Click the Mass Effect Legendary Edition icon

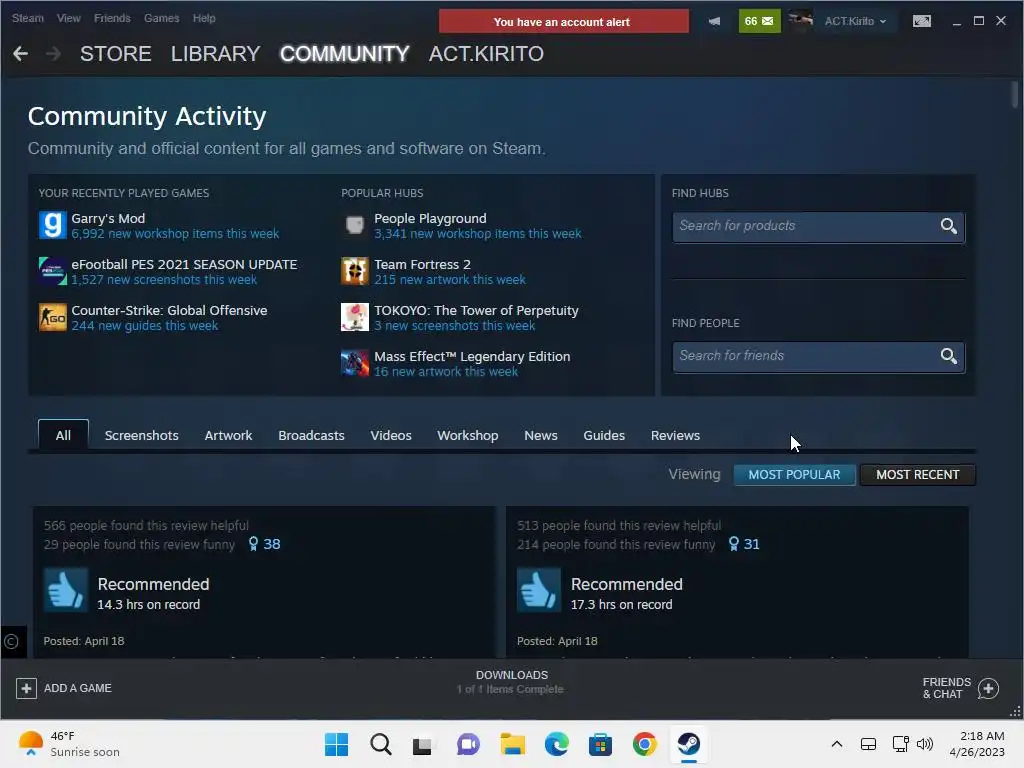(x=355, y=363)
